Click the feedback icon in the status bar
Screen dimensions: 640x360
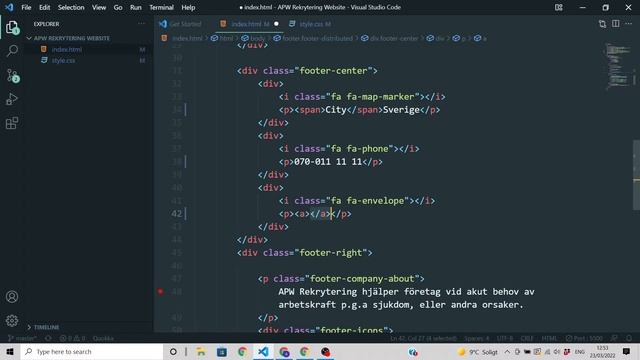click(x=614, y=338)
